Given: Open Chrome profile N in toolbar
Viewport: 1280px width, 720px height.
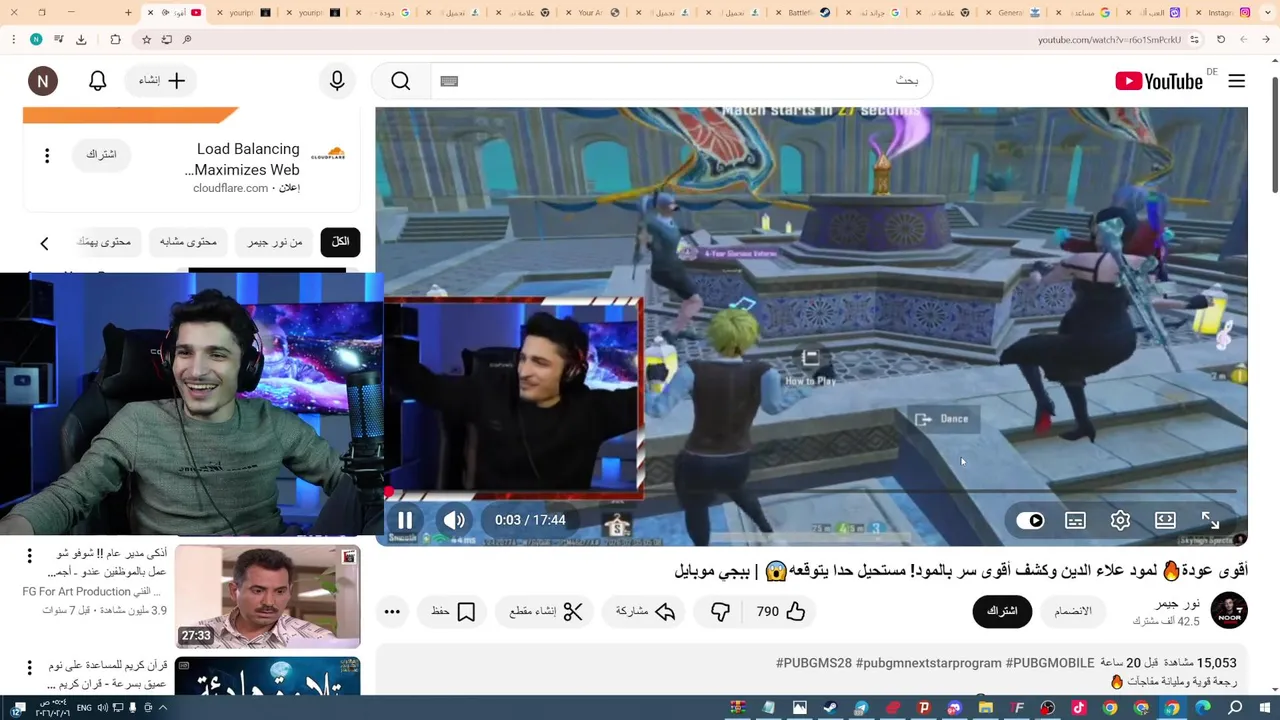Looking at the screenshot, I should click(x=36, y=39).
